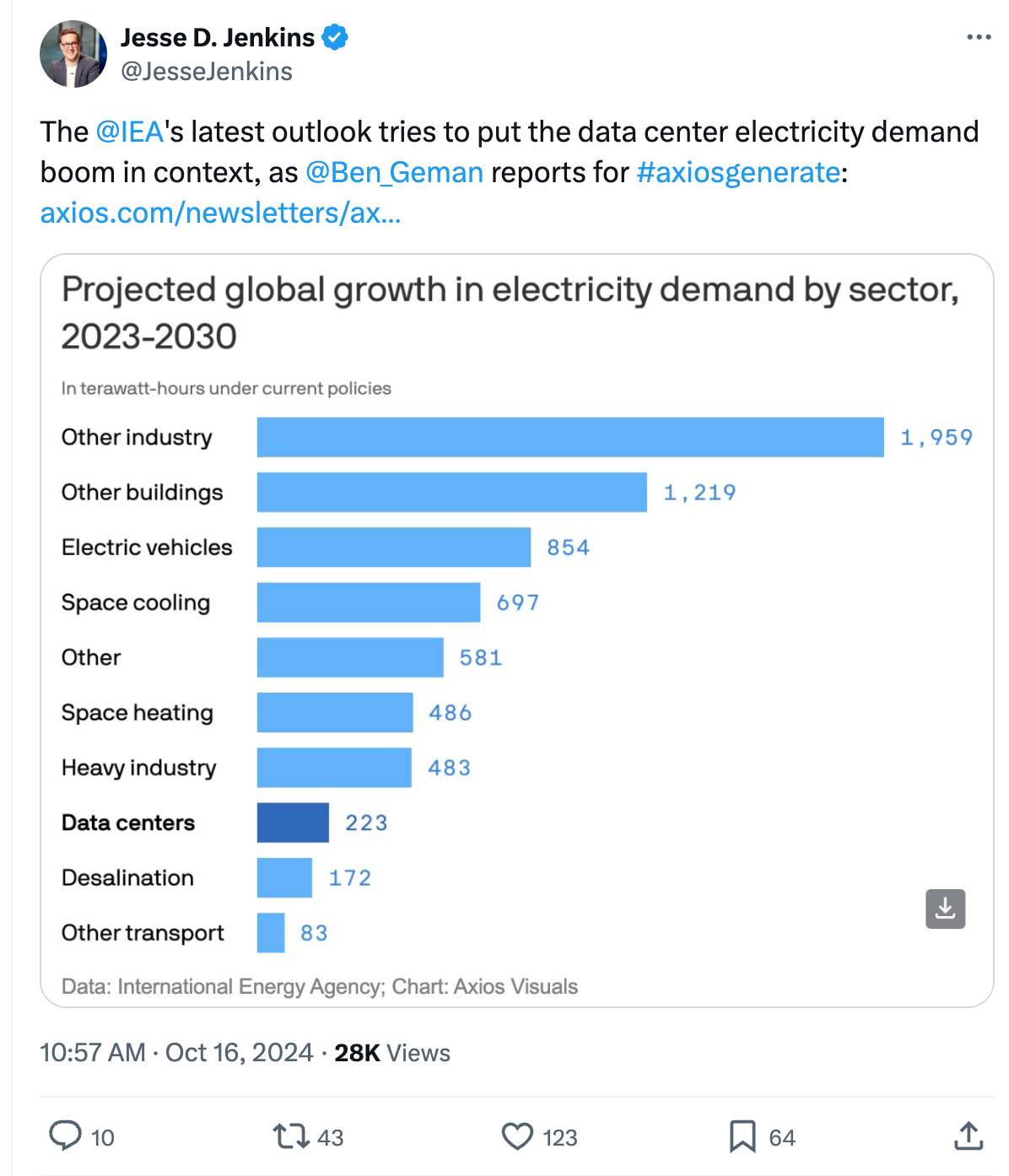
Task: Open the @IEA profile link
Action: click(132, 132)
